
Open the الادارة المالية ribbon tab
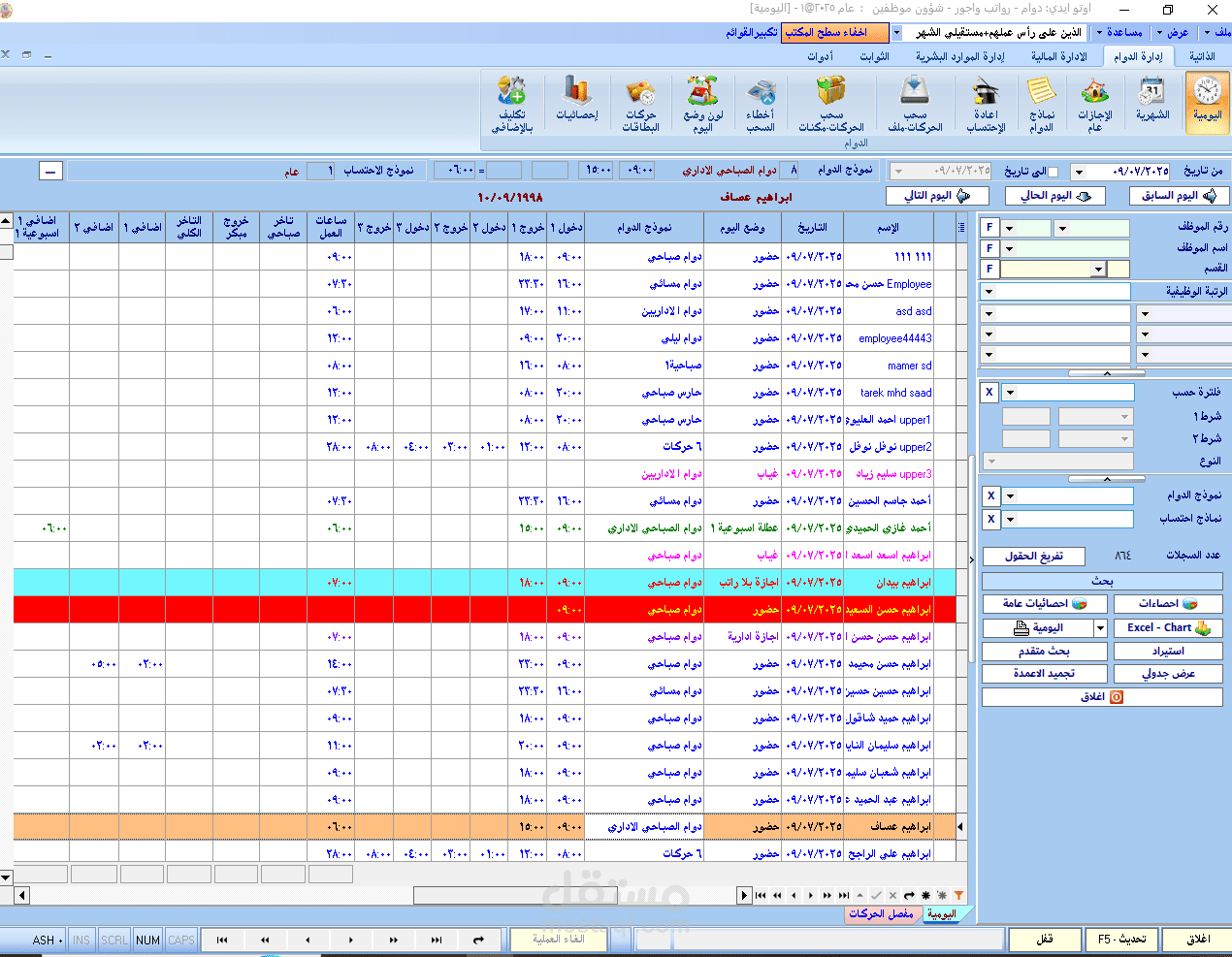pyautogui.click(x=1058, y=56)
